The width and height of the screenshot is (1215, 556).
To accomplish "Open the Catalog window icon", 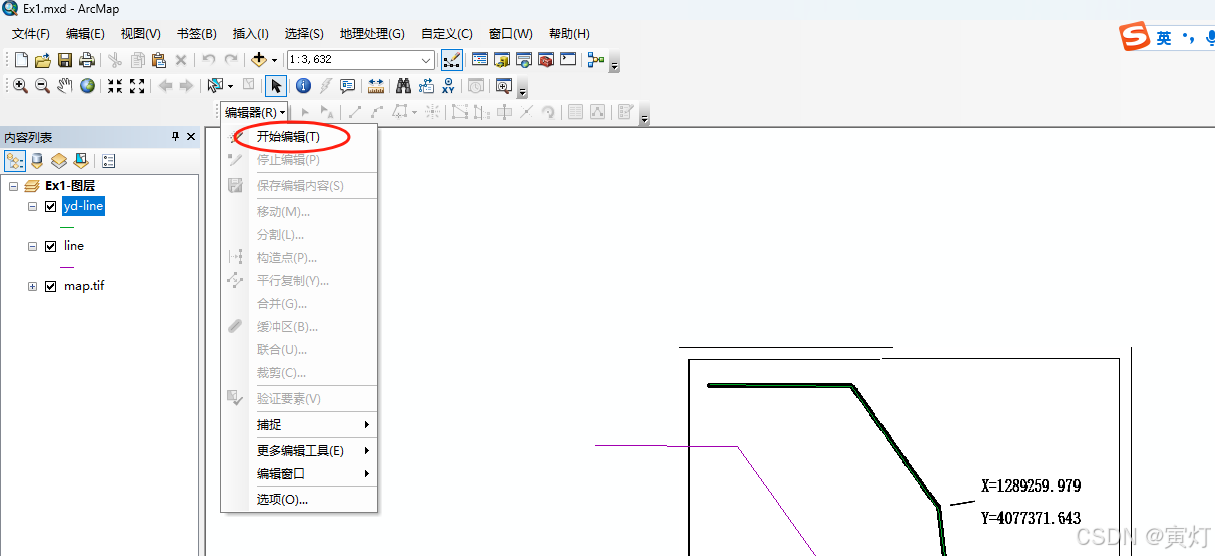I will (502, 60).
